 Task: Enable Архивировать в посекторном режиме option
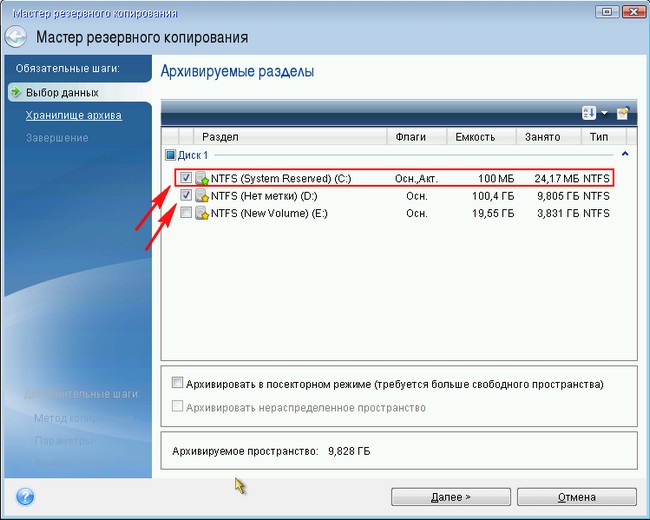tap(178, 383)
